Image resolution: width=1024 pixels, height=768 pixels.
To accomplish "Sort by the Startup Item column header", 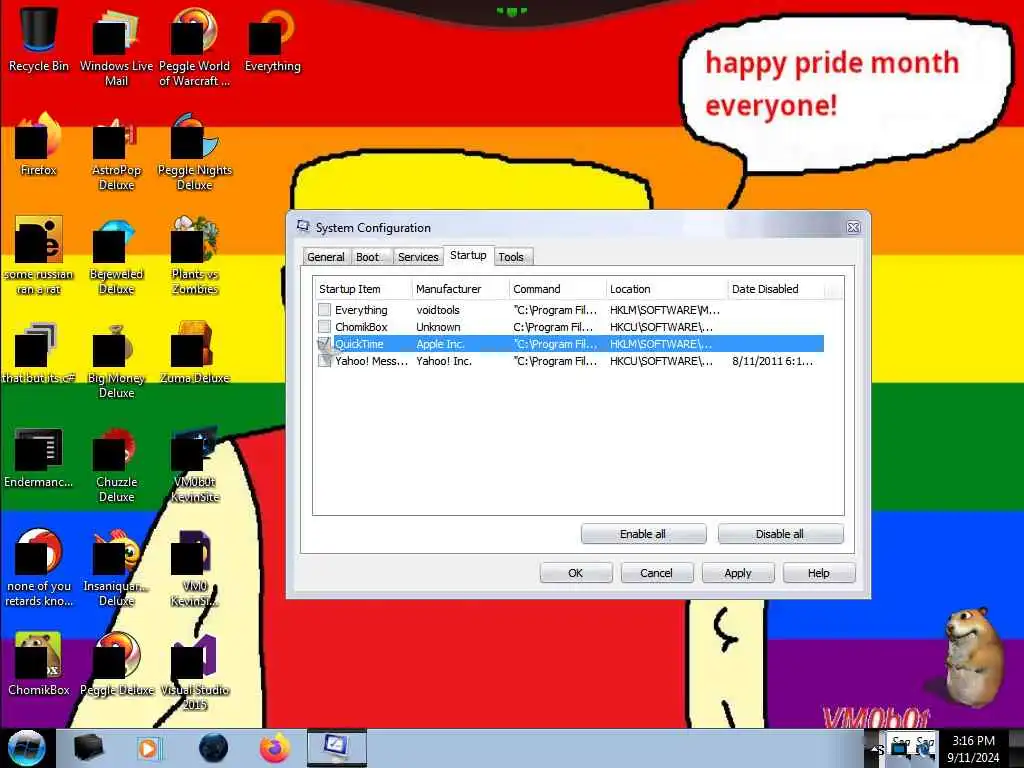I will [362, 289].
